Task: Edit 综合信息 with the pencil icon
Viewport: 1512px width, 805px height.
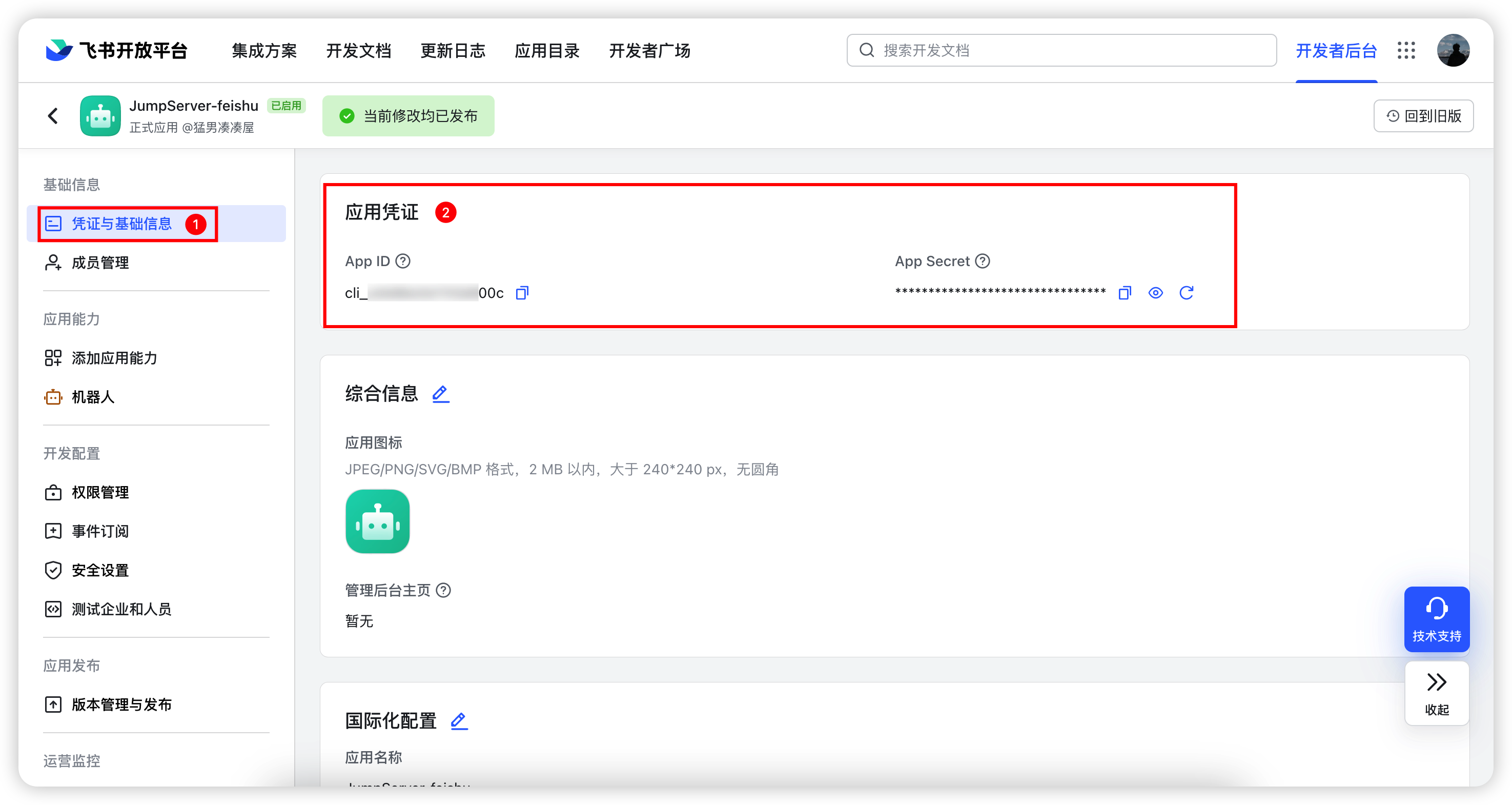Action: (440, 393)
